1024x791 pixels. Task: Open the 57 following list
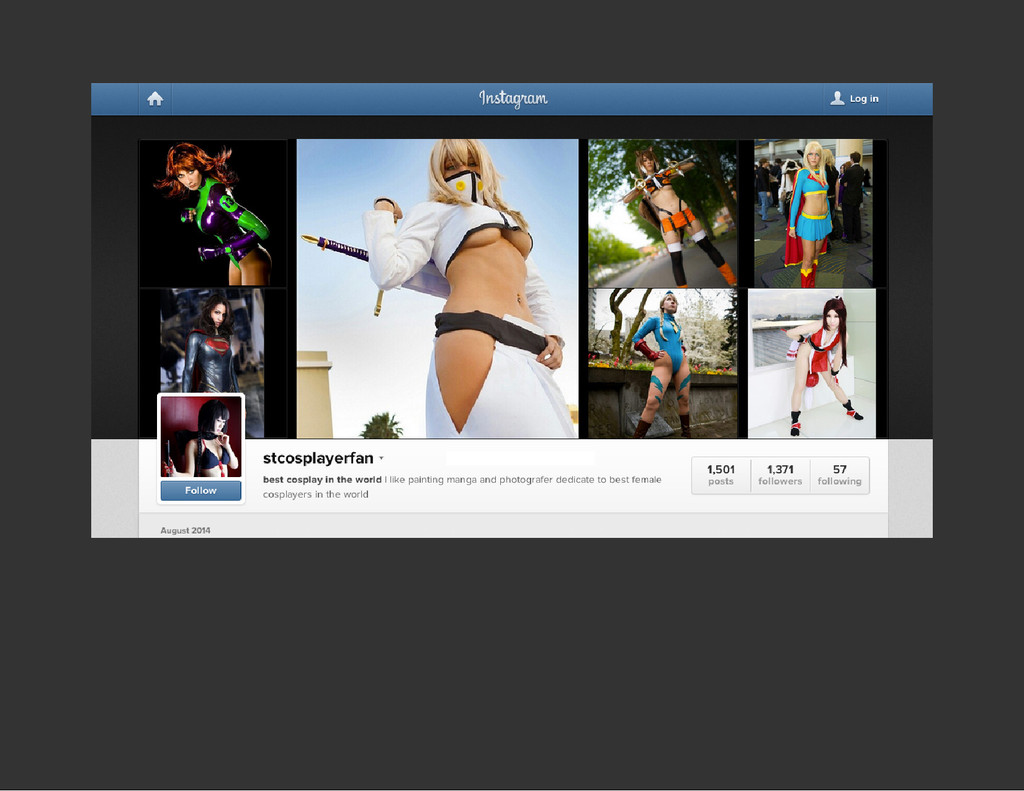point(839,475)
